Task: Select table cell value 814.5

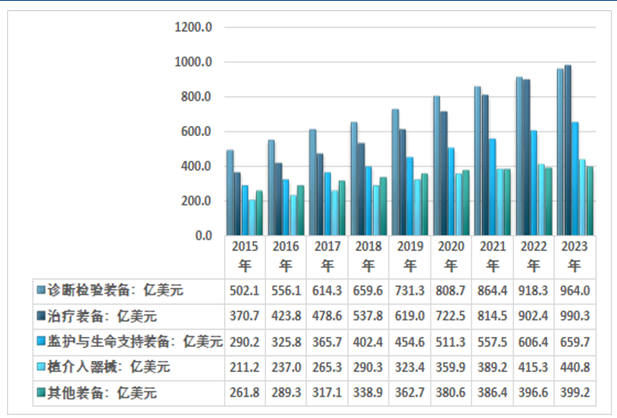Action: (x=493, y=316)
